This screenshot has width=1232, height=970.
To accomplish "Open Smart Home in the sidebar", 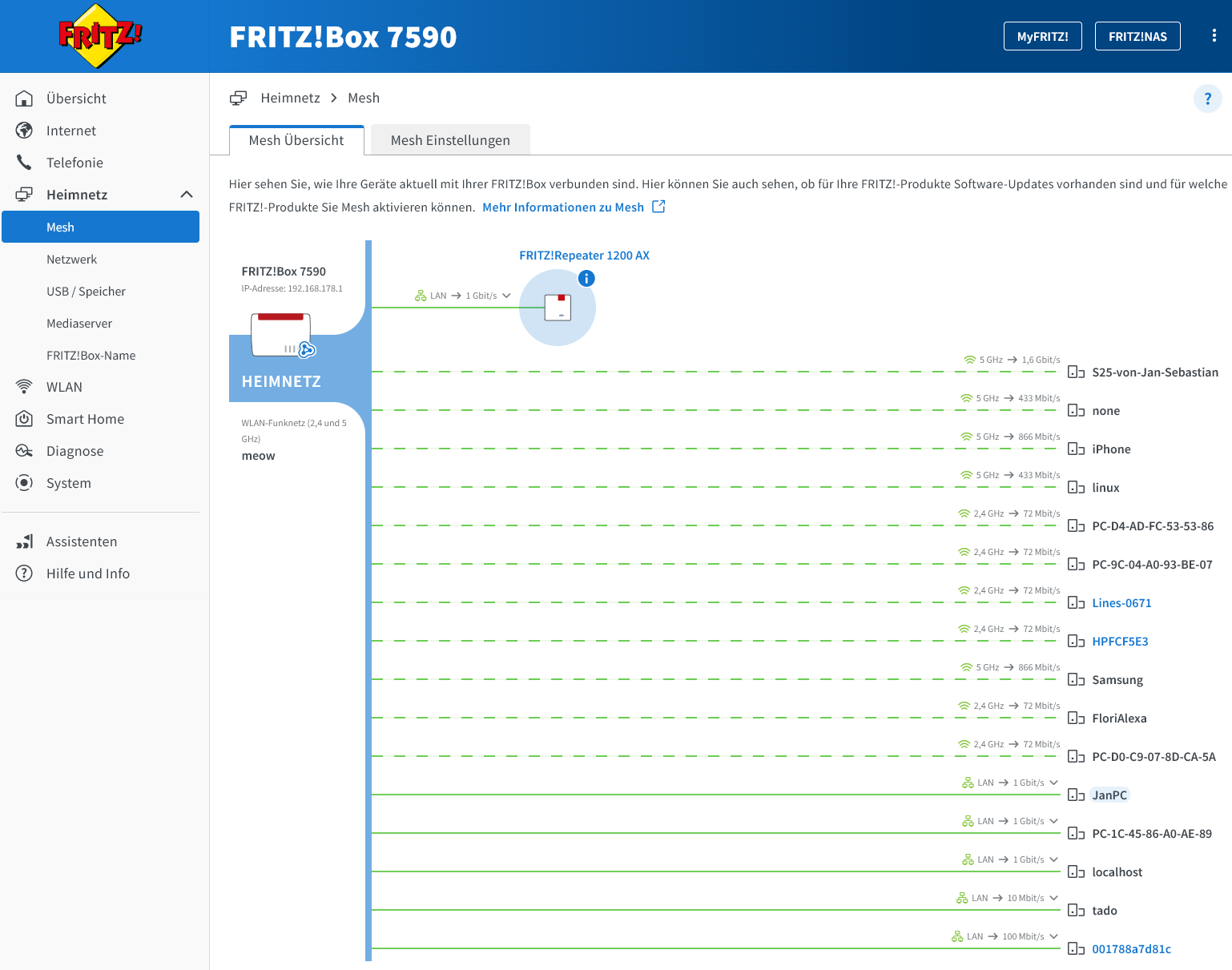I will click(100, 419).
